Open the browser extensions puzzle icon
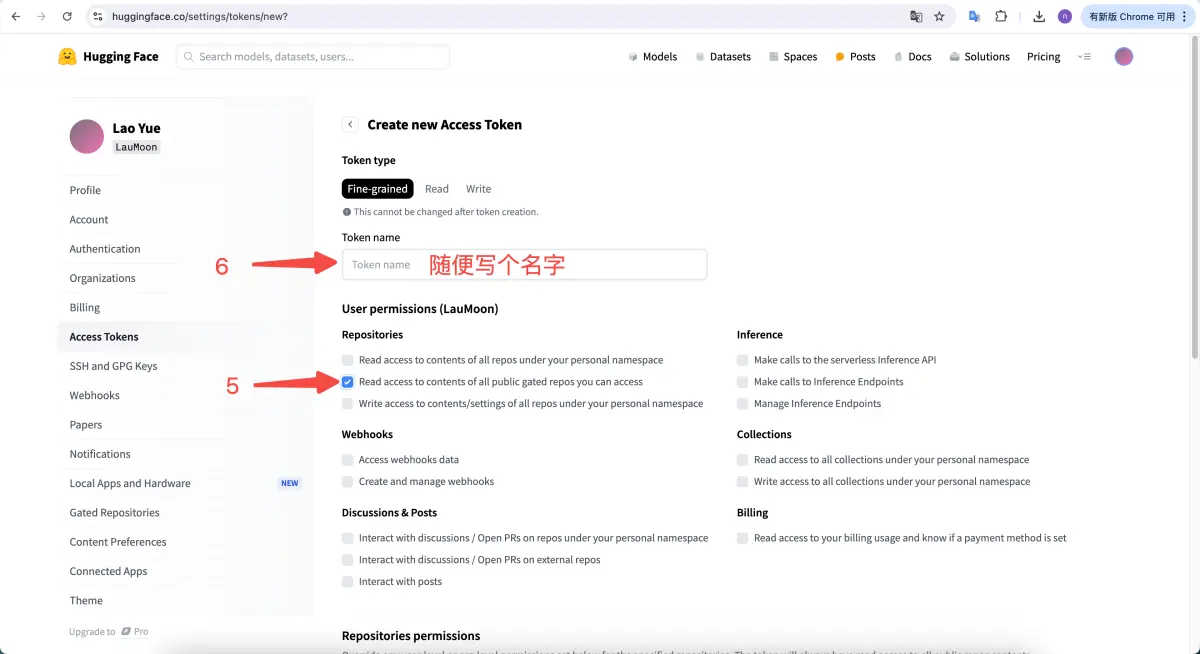Screen dimensions: 1200x654 [1001, 17]
